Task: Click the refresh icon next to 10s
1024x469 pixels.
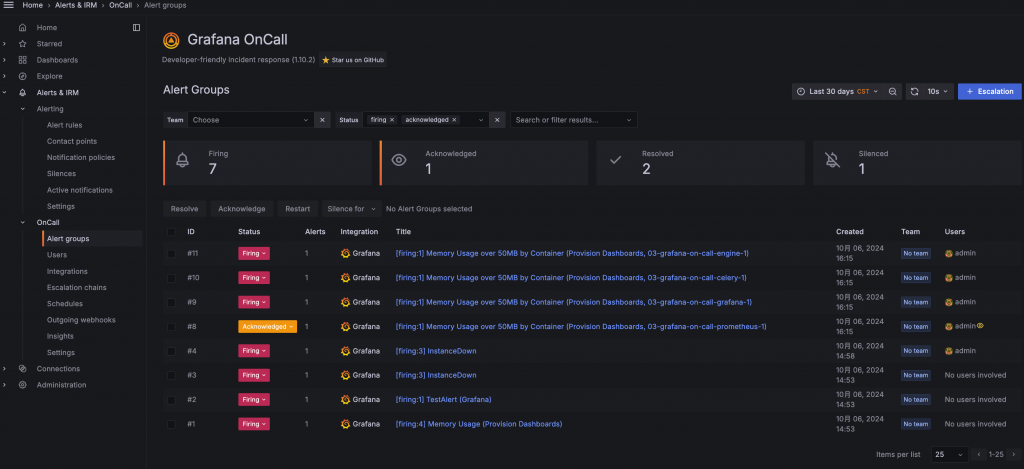Action: [915, 91]
